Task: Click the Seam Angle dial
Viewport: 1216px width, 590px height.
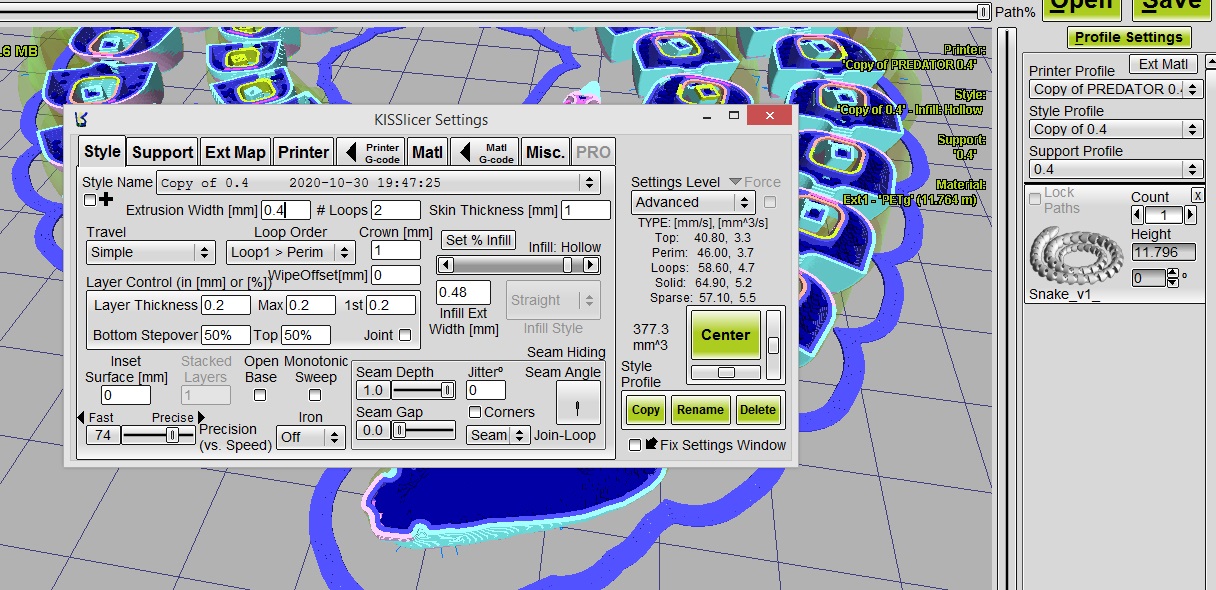Action: coord(578,403)
